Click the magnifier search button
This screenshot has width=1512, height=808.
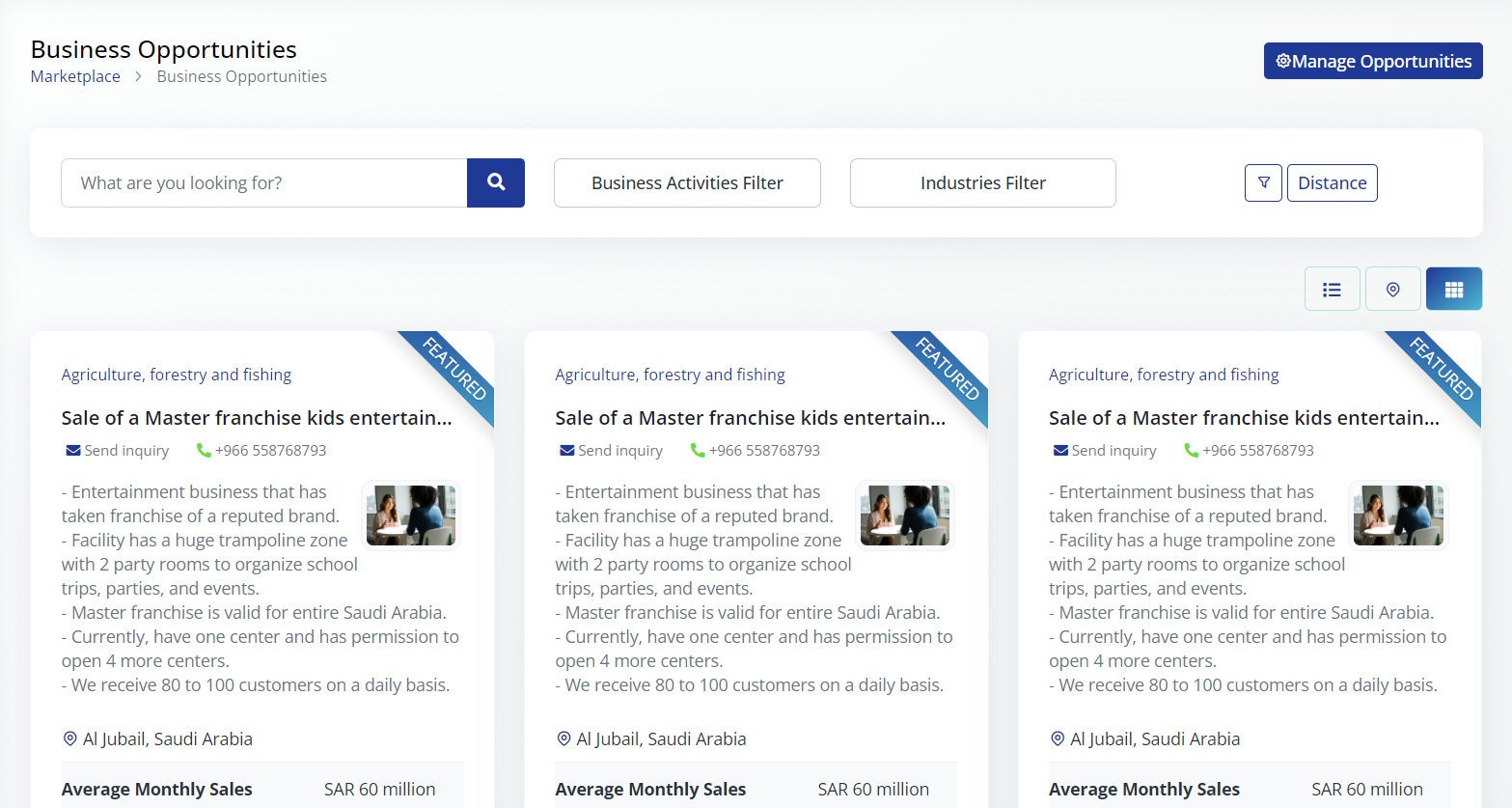[496, 182]
